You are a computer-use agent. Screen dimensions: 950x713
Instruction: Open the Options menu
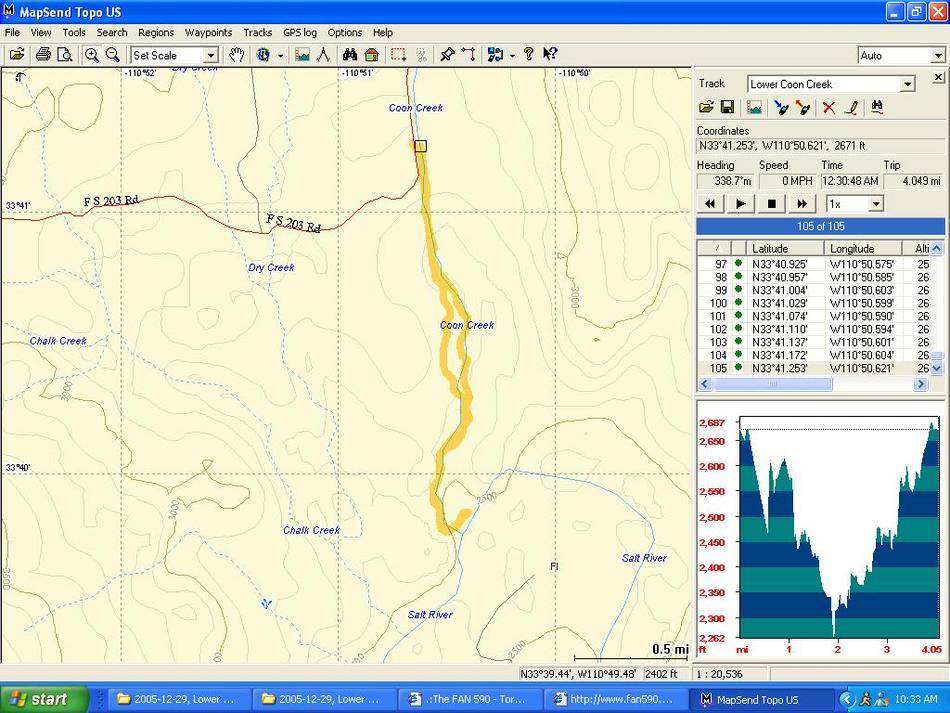[345, 33]
